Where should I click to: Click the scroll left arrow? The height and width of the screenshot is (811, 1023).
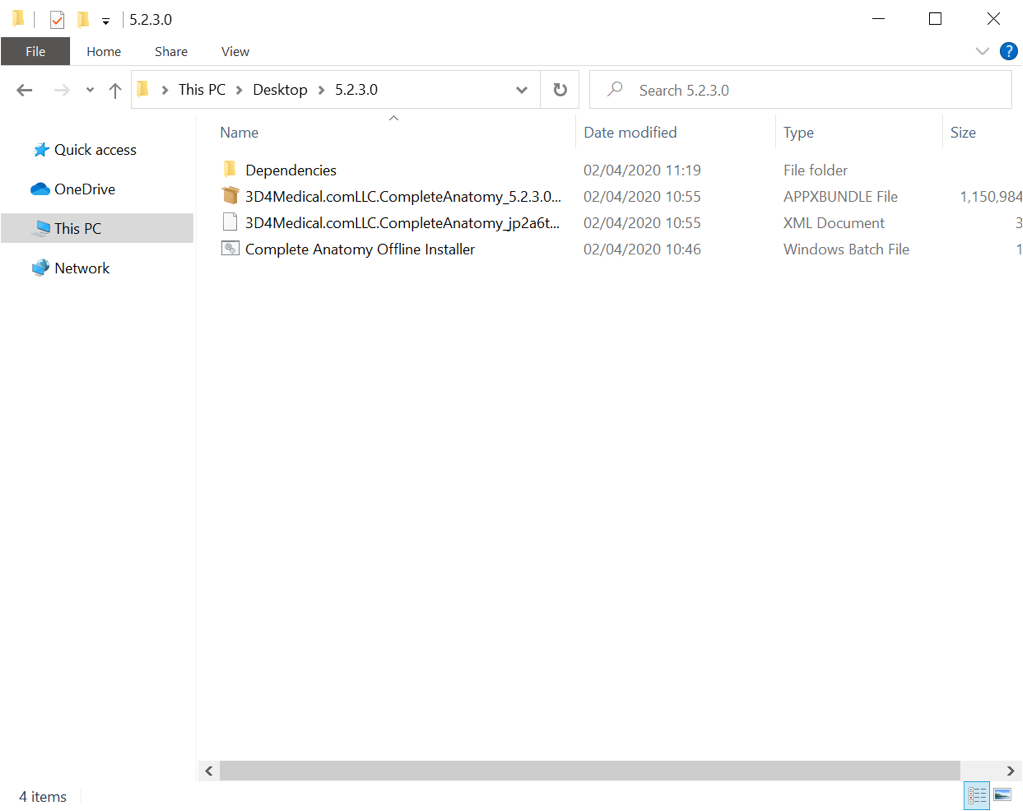click(x=209, y=771)
